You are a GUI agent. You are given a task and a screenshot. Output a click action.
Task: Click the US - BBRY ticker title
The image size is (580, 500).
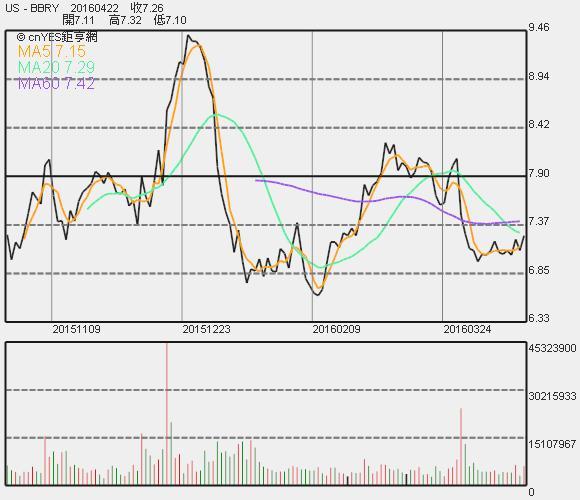click(x=32, y=8)
